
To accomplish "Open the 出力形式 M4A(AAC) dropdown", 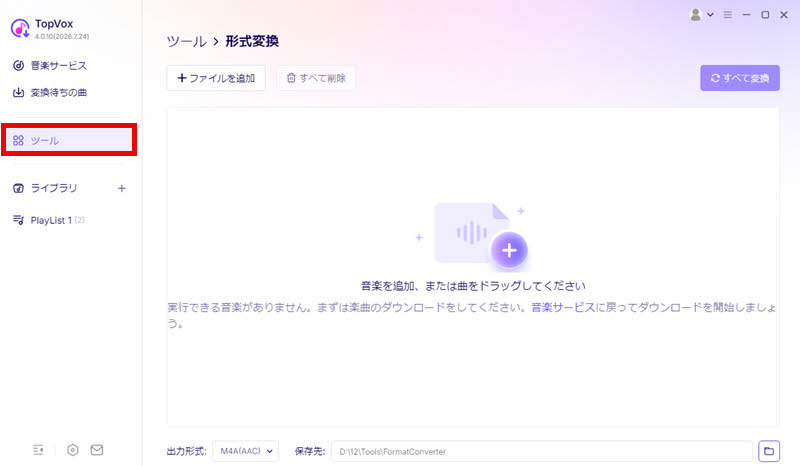I will click(x=246, y=451).
